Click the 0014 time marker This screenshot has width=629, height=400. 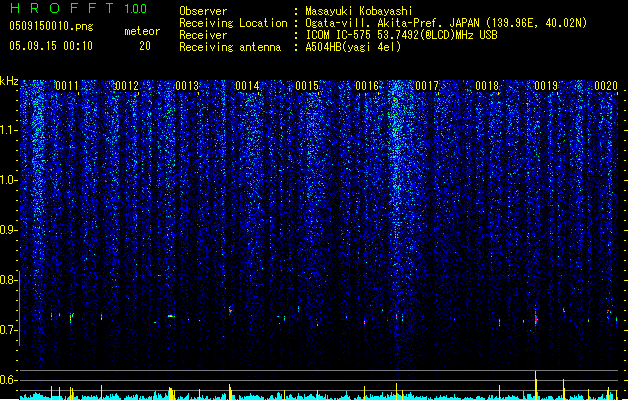[247, 86]
